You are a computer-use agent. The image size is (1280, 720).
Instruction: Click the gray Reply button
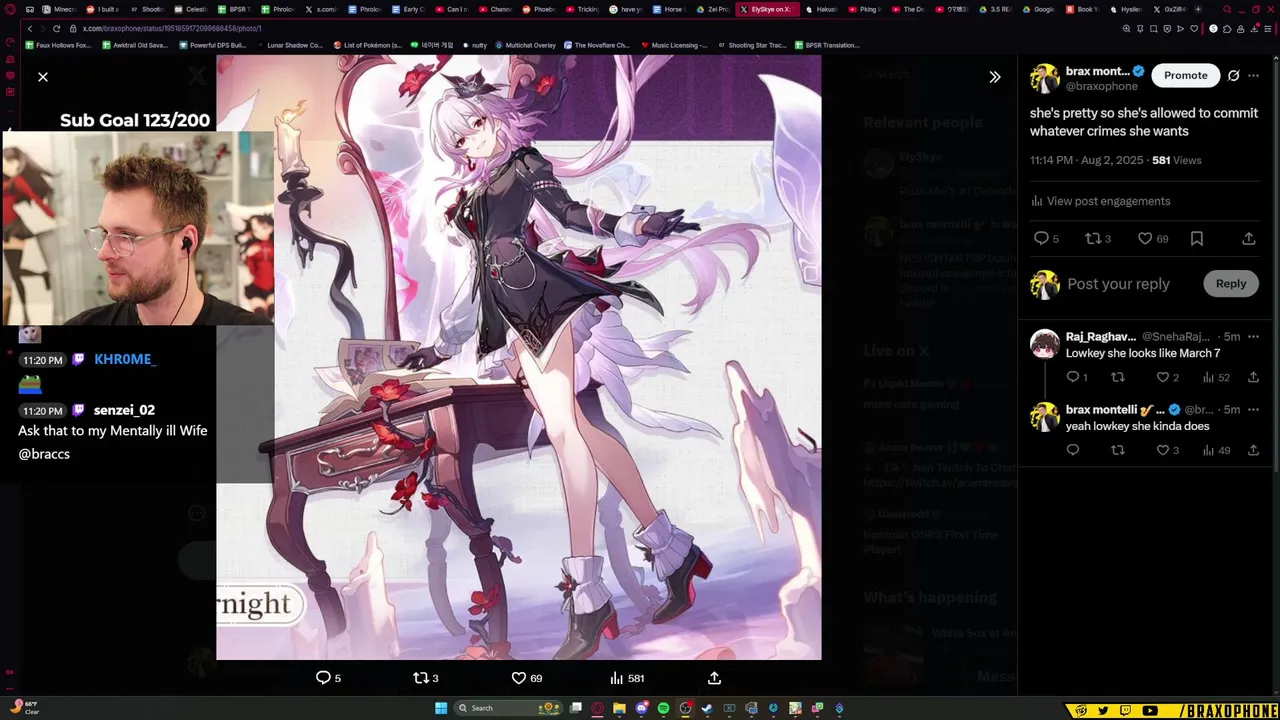pos(1231,284)
